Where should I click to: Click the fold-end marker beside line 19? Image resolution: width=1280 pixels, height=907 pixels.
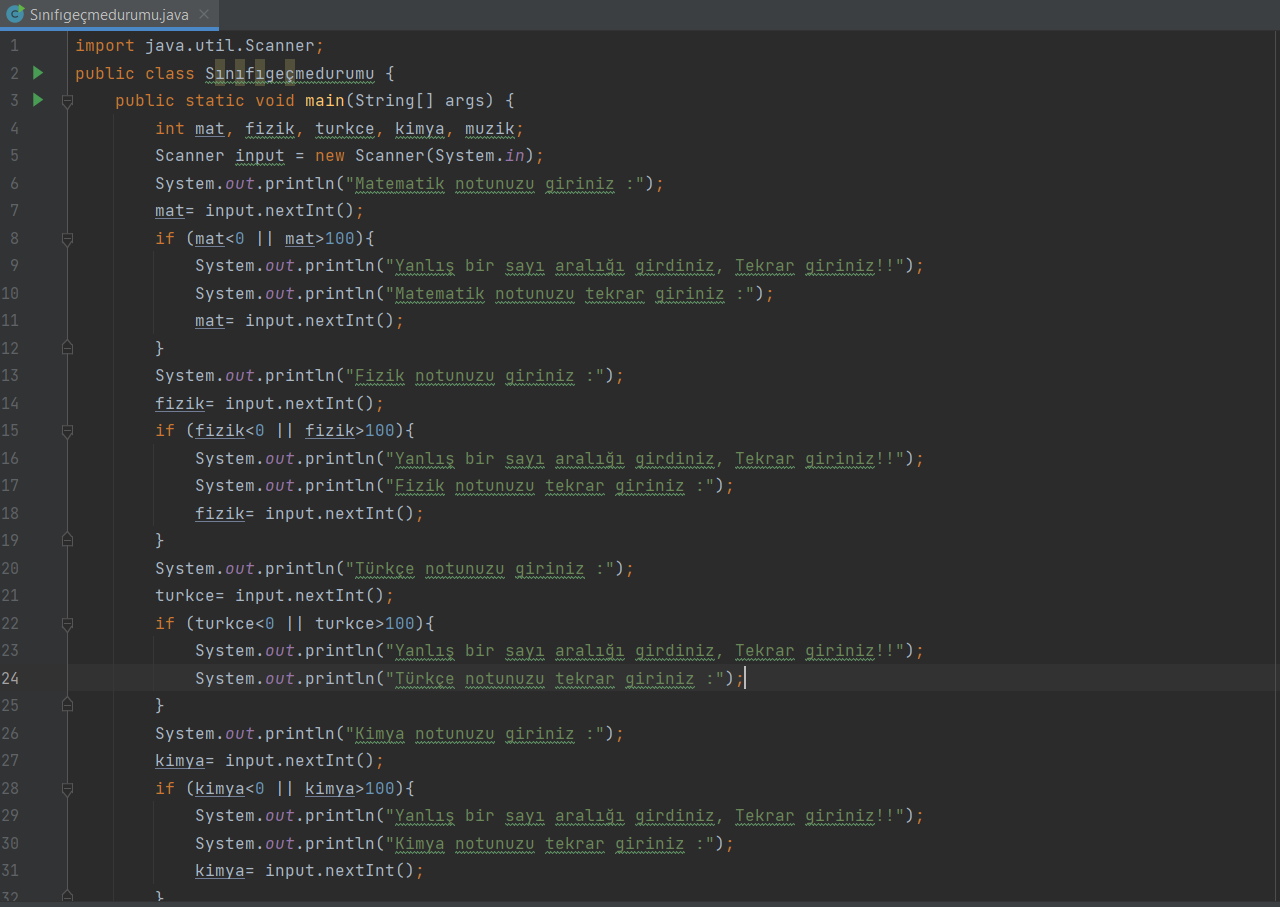tap(67, 540)
